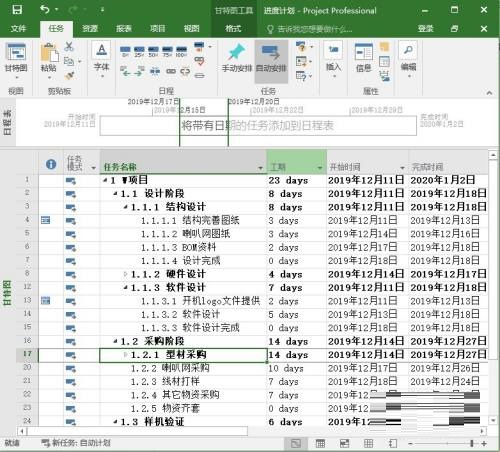The width and height of the screenshot is (500, 452).
Task: Open the Task Mode column dropdown
Action: point(94,168)
